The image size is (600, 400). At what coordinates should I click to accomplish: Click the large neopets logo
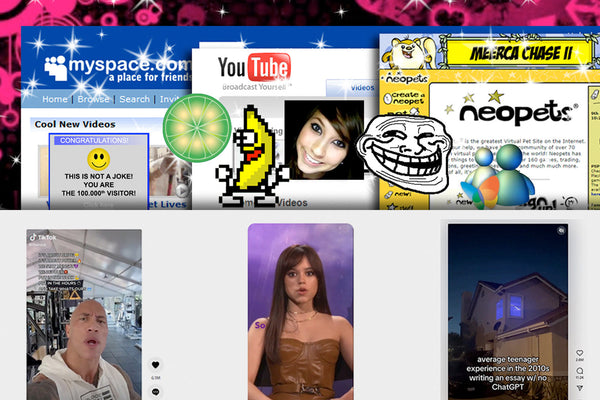pyautogui.click(x=517, y=112)
